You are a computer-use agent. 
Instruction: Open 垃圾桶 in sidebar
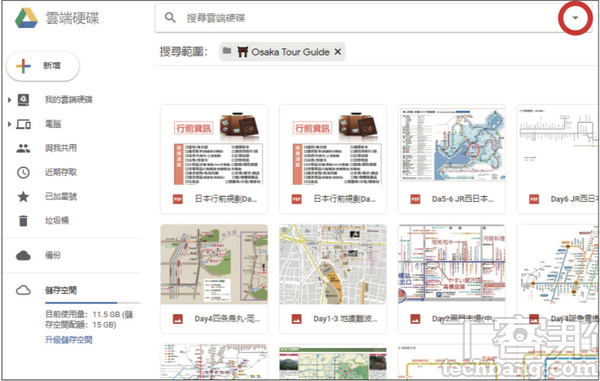coord(57,220)
